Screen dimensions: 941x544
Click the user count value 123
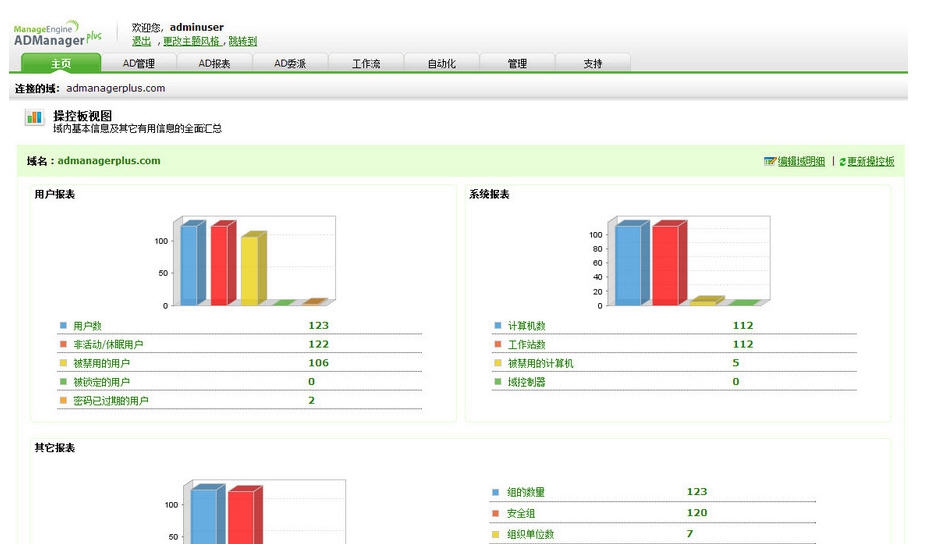tap(319, 325)
